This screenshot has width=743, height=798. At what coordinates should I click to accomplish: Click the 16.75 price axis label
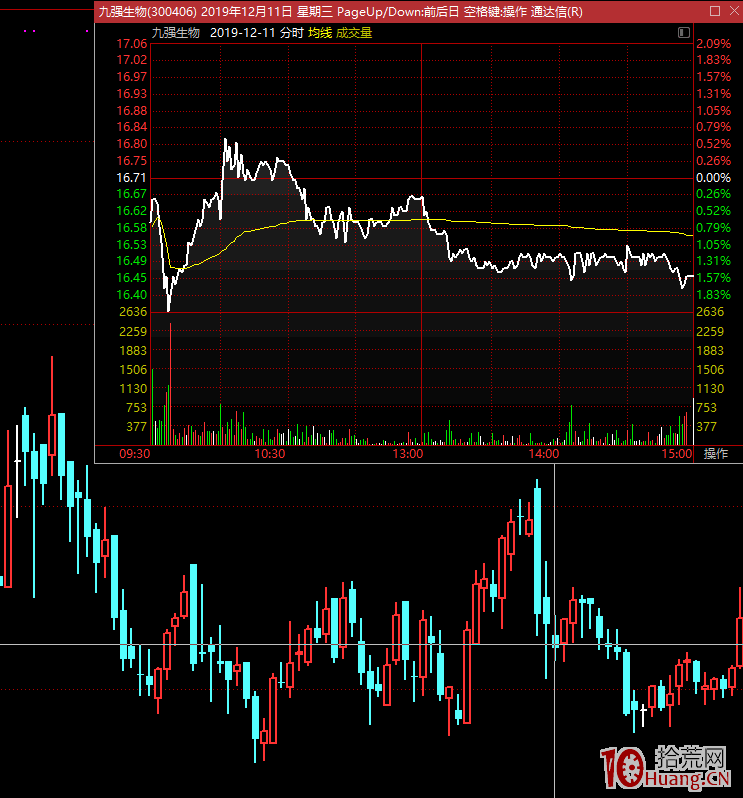tap(132, 160)
